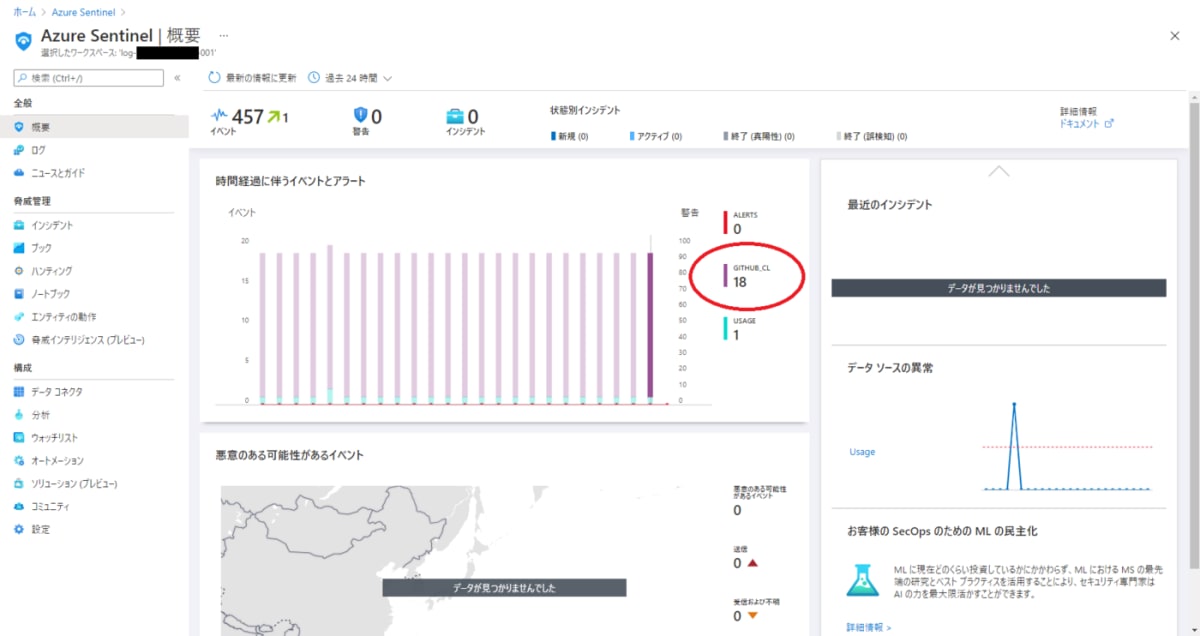The width and height of the screenshot is (1200, 636).
Task: Click the コミュニティ cloud icon
Action: 19,507
